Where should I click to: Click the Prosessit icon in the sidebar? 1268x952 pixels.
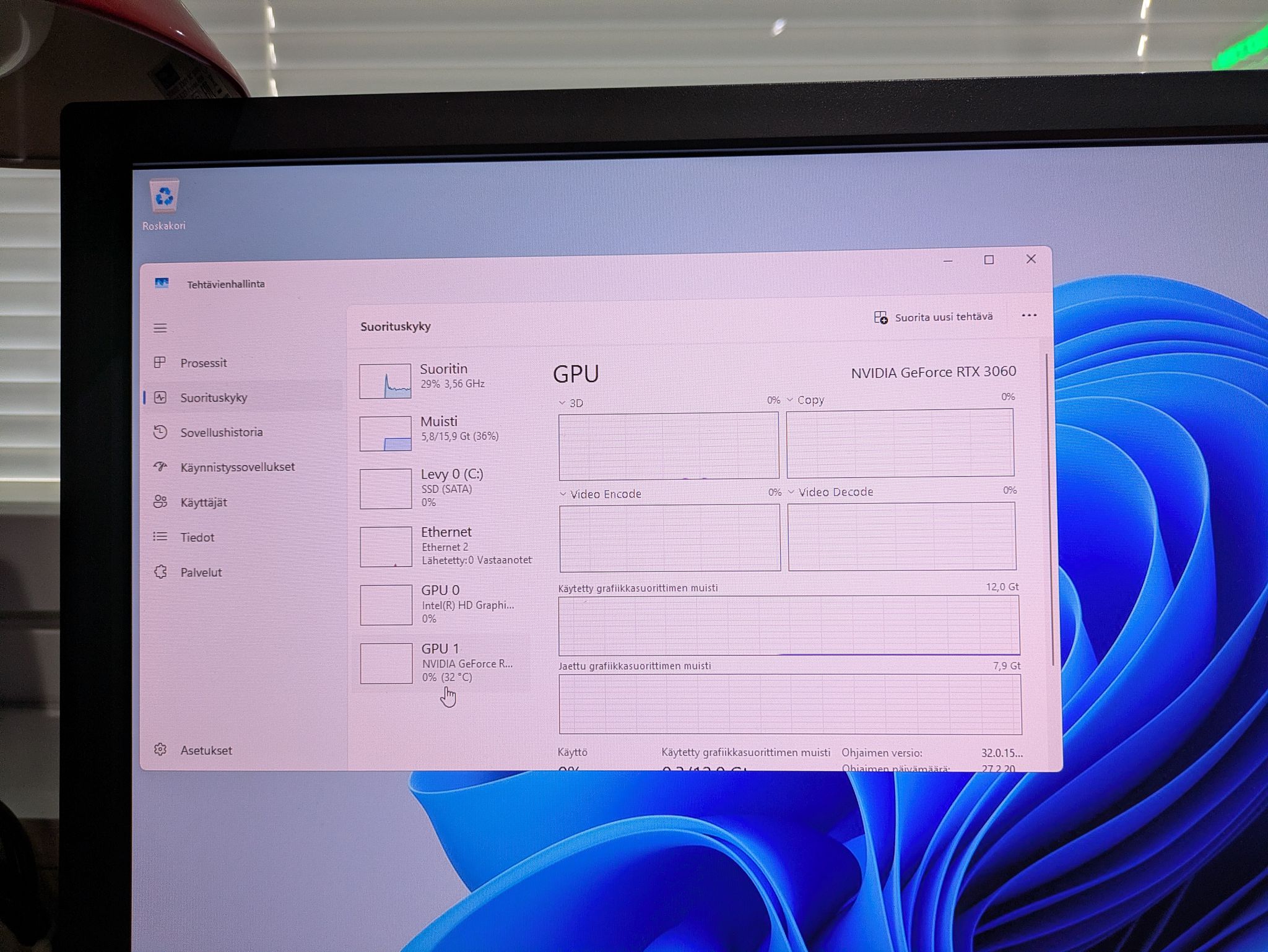[160, 363]
